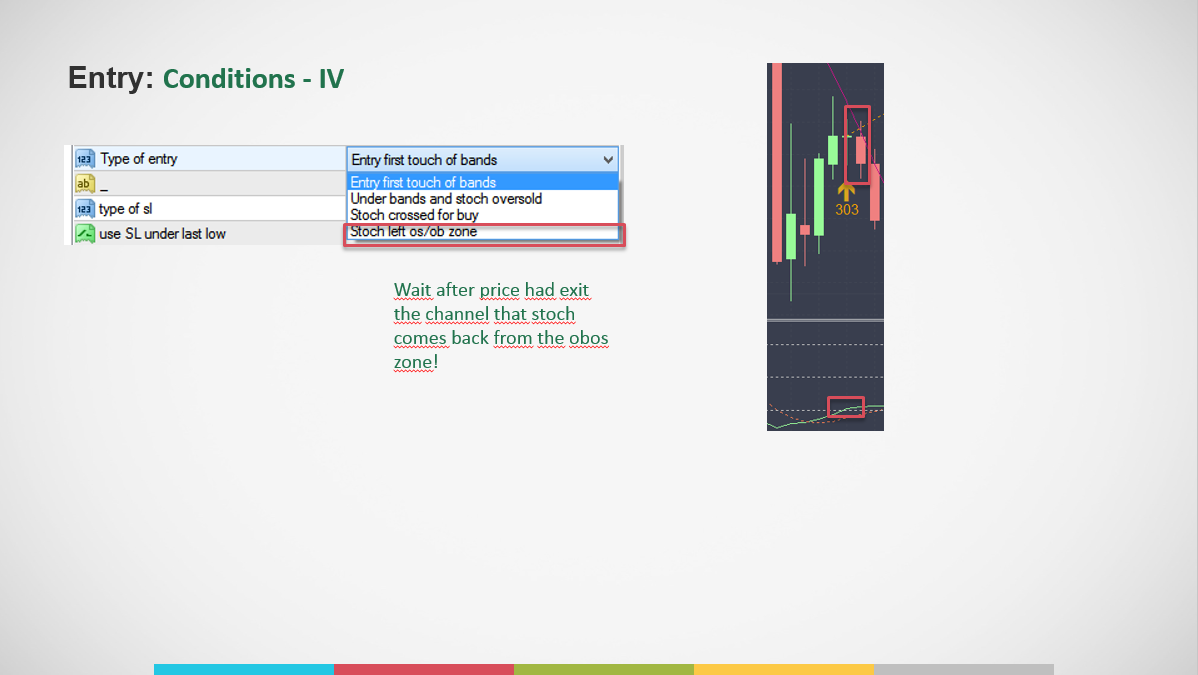Click the 'use SL under last low' label
Viewport: 1198px width, 675px height.
[x=162, y=234]
